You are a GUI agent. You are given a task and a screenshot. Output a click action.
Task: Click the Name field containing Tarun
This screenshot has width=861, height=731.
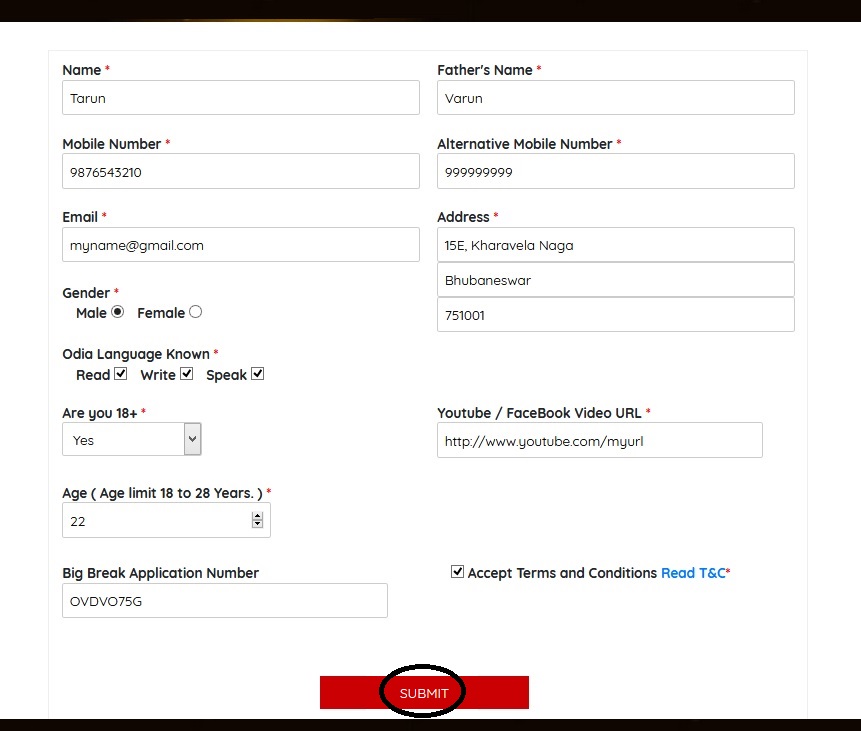point(240,98)
